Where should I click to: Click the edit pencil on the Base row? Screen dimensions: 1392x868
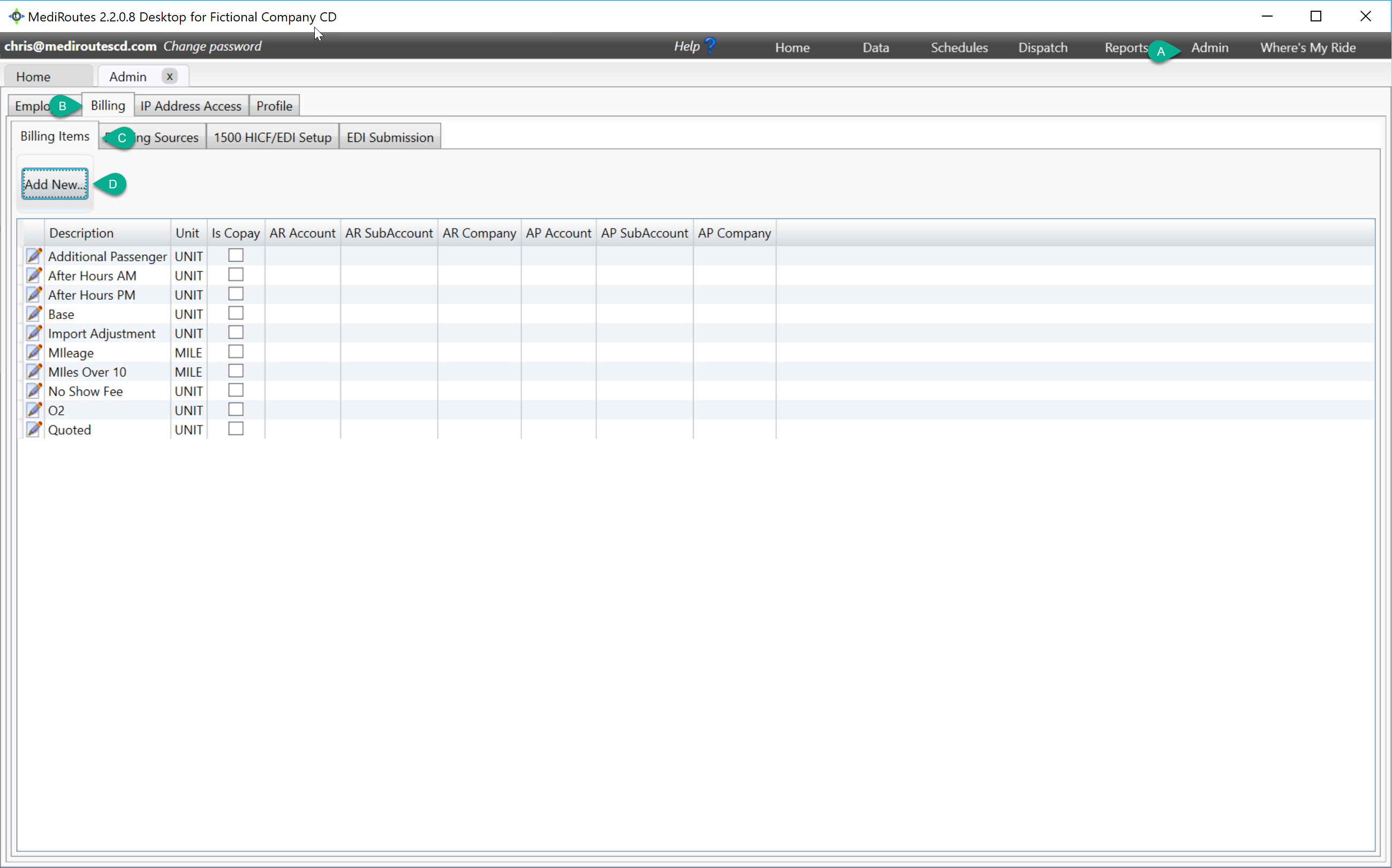[33, 314]
